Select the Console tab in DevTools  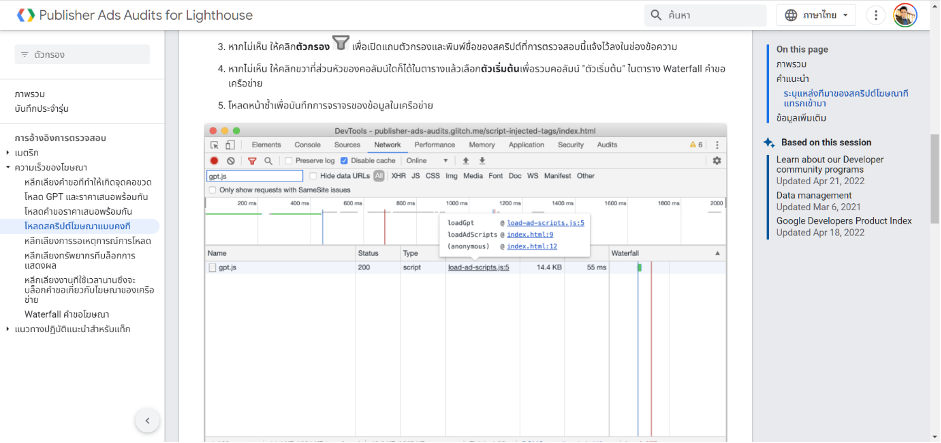click(307, 145)
